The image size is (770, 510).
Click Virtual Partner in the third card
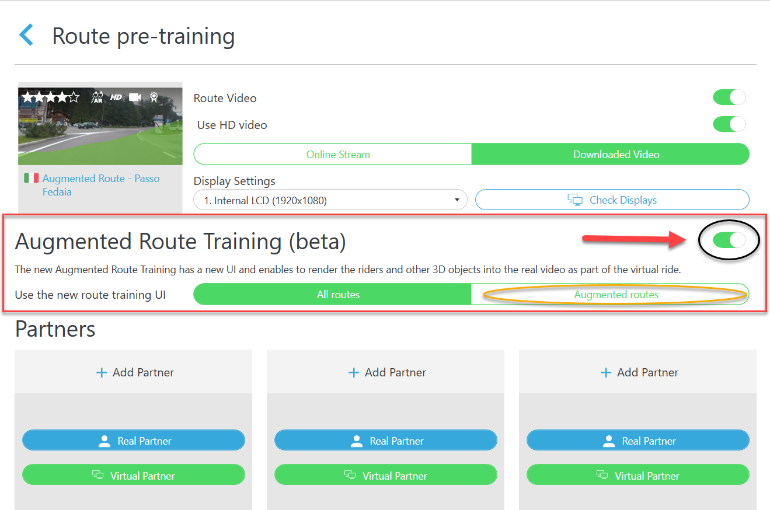pos(637,475)
